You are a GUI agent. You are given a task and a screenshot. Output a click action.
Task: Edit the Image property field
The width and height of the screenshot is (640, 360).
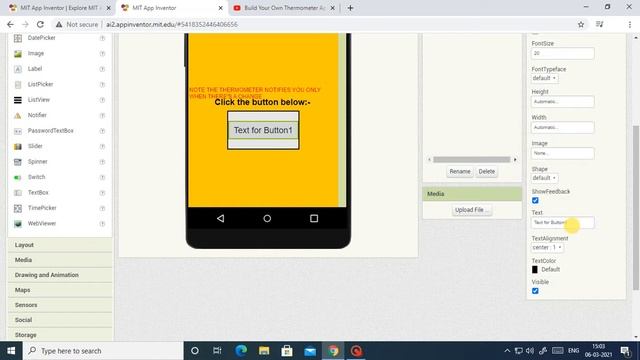562,153
